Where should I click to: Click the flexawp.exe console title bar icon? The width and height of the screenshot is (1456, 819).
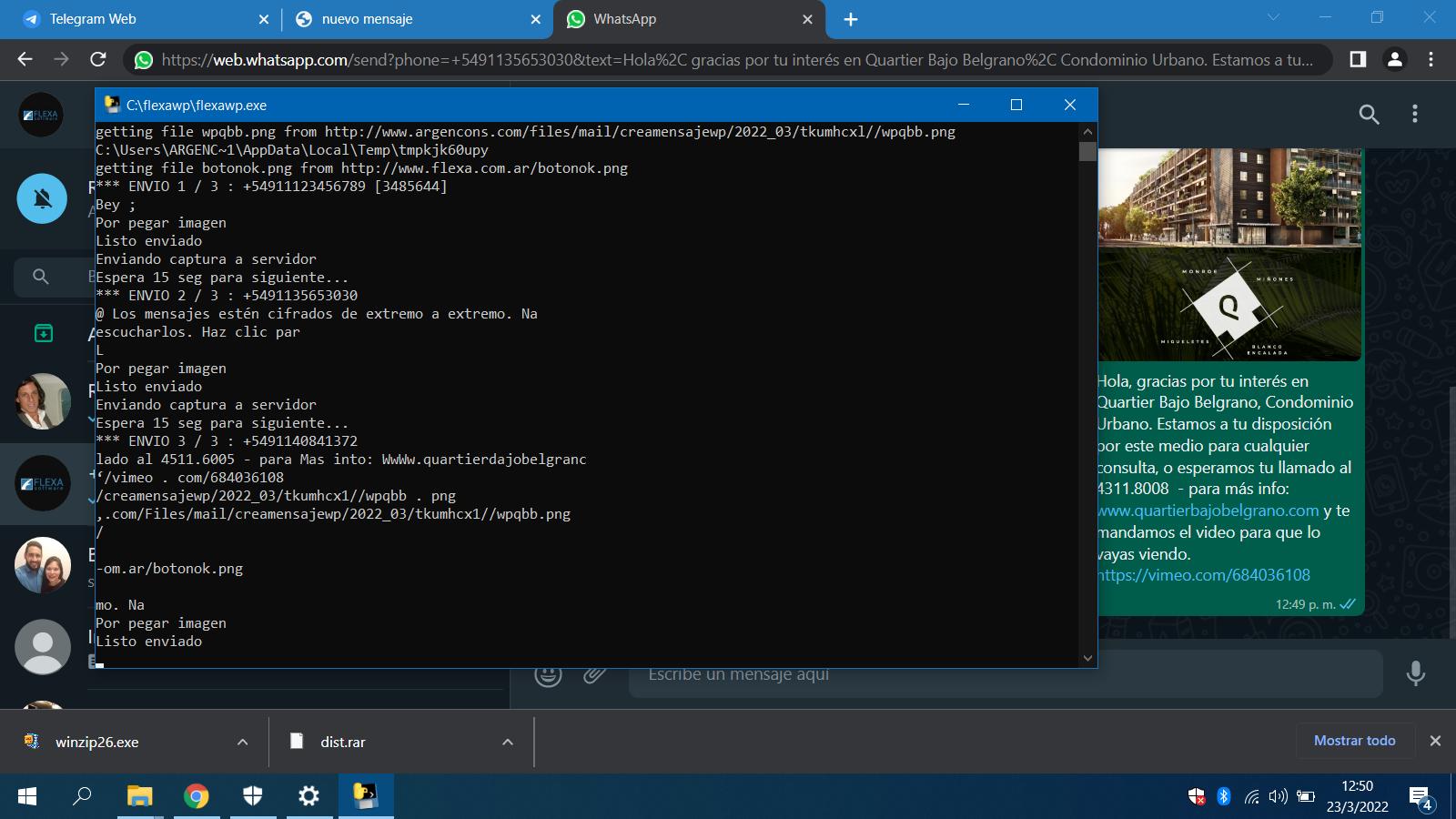click(112, 105)
